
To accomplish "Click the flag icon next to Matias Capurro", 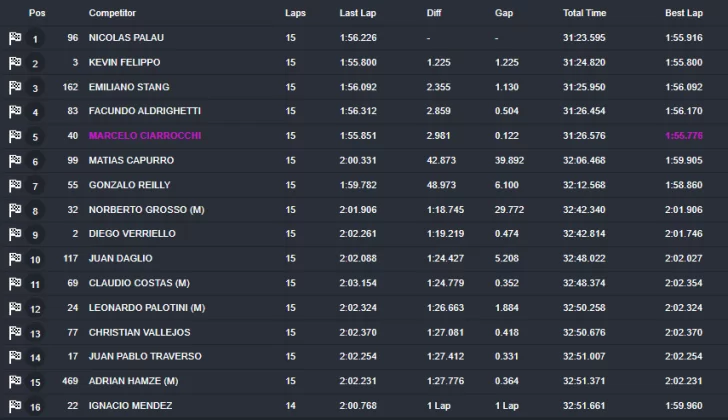I will [15, 161].
